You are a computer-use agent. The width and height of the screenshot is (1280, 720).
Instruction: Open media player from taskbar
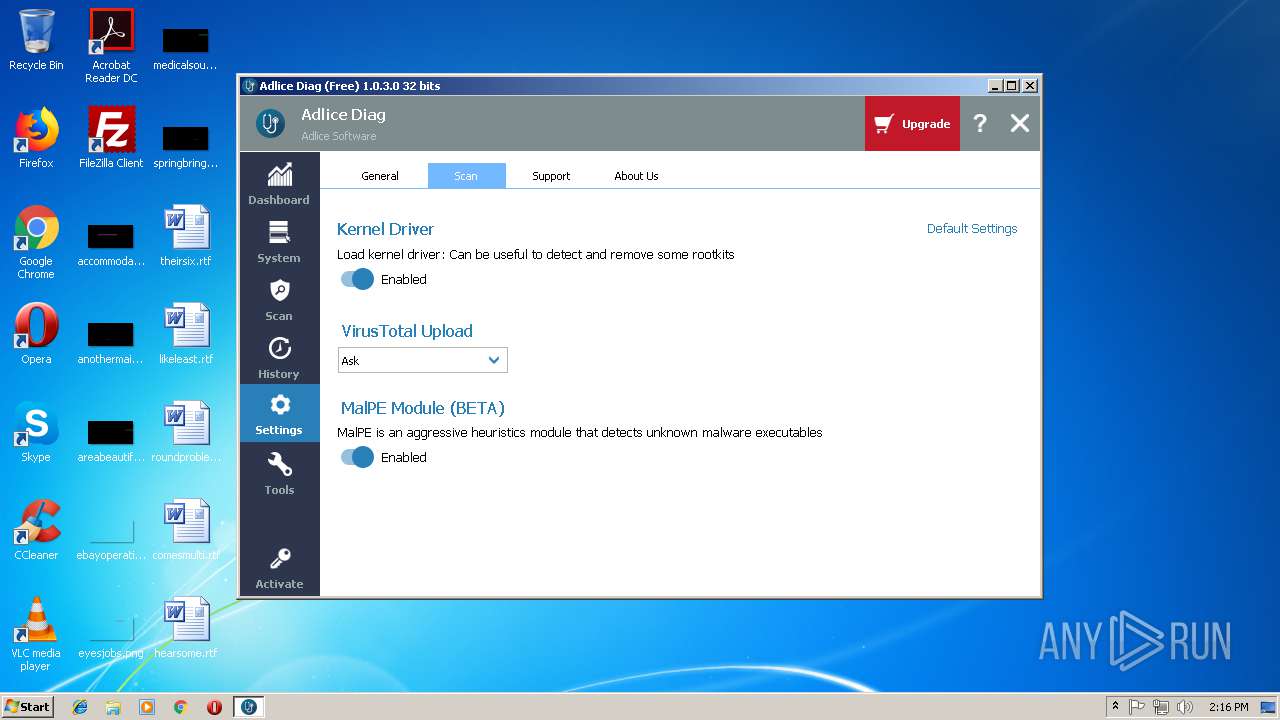147,707
